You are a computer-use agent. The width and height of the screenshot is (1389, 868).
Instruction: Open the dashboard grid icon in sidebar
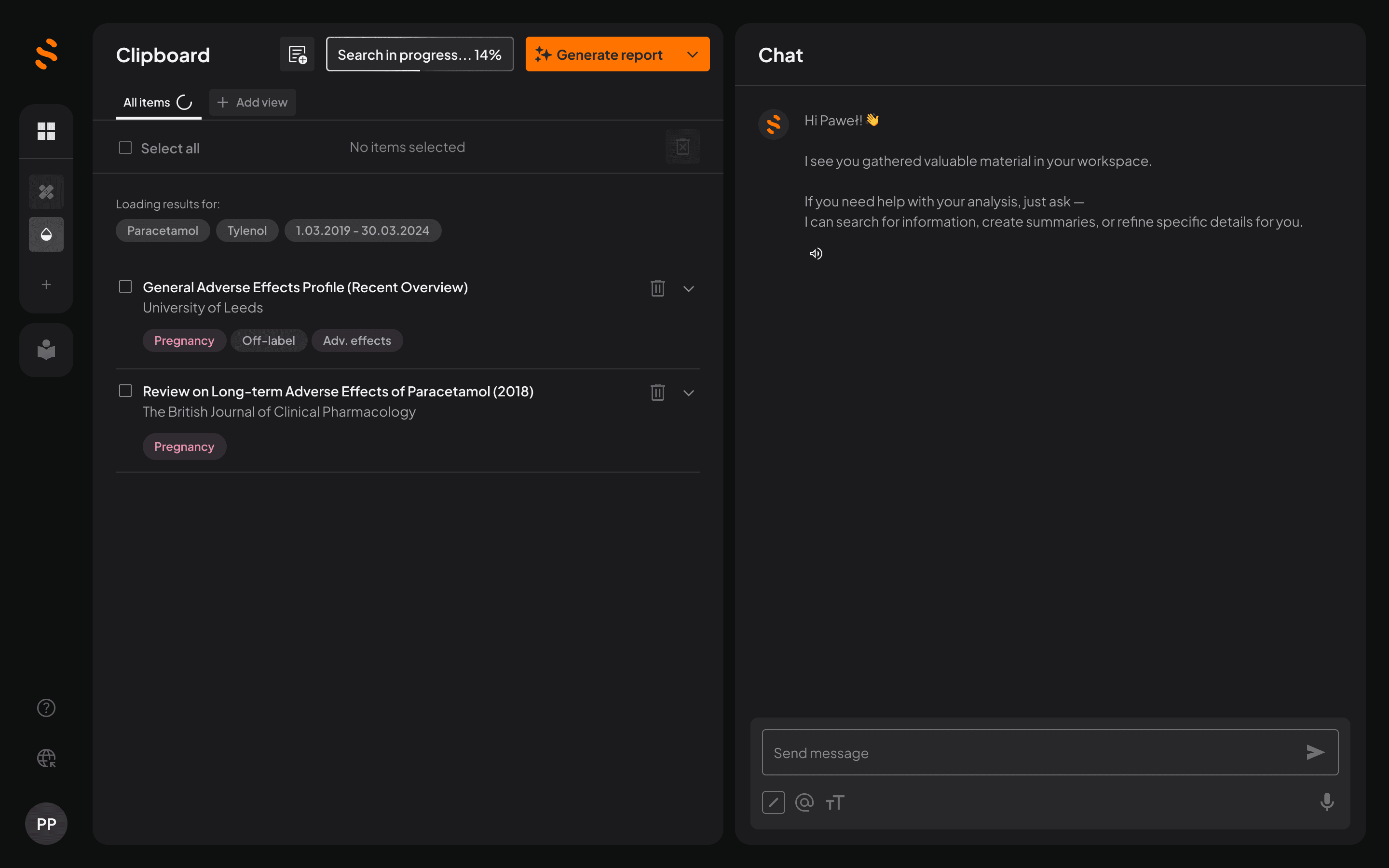coord(46,131)
